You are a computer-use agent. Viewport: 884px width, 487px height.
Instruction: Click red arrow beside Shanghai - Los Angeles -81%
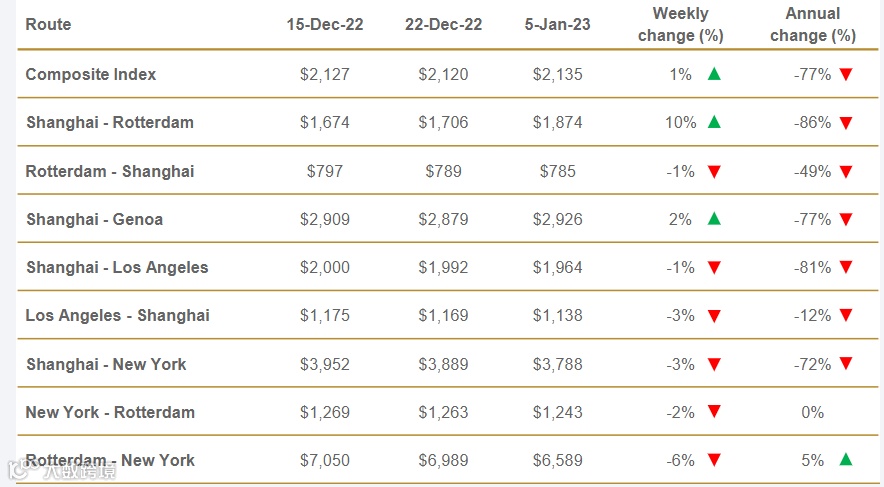click(846, 267)
